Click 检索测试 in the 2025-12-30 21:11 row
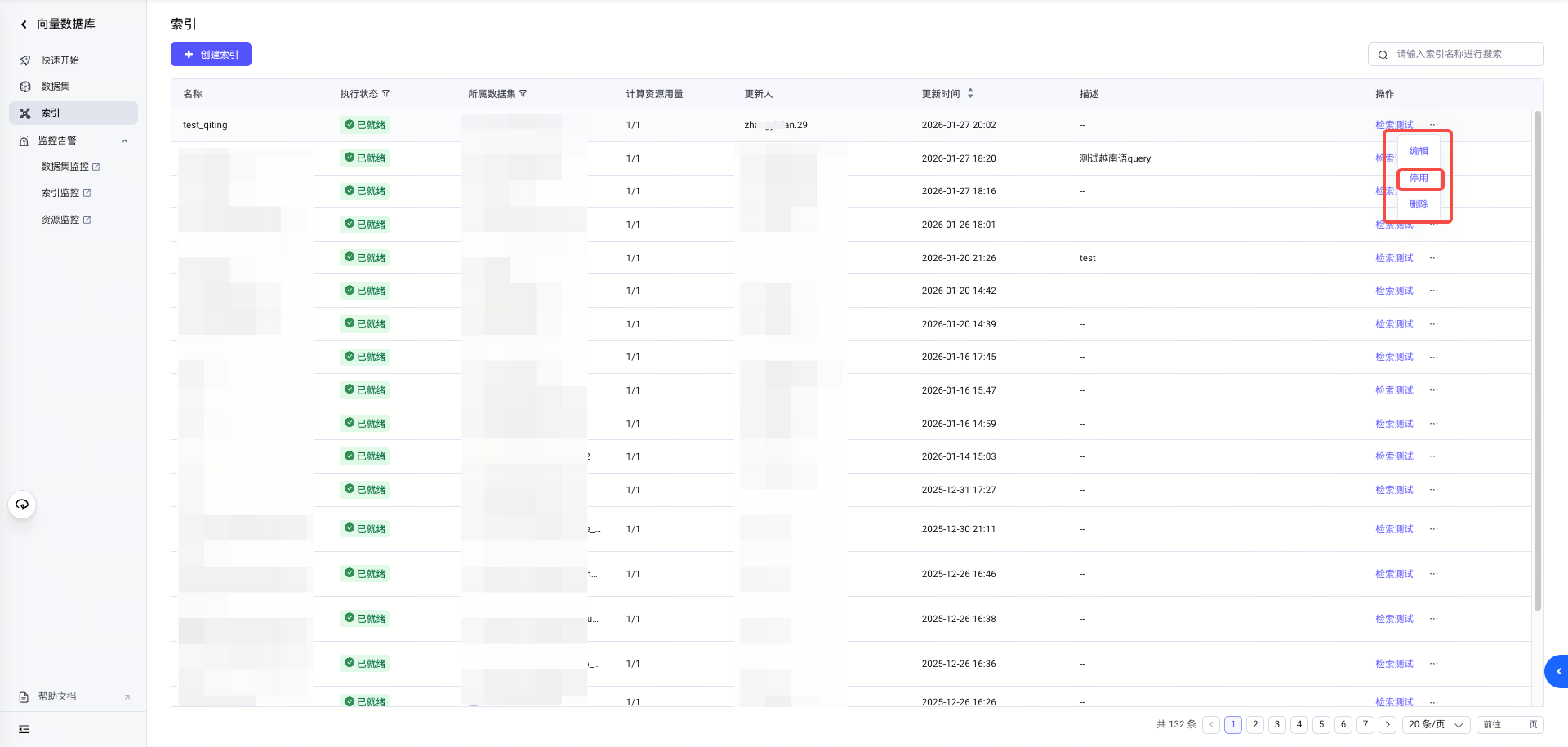Viewport: 1568px width, 747px height. point(1394,529)
